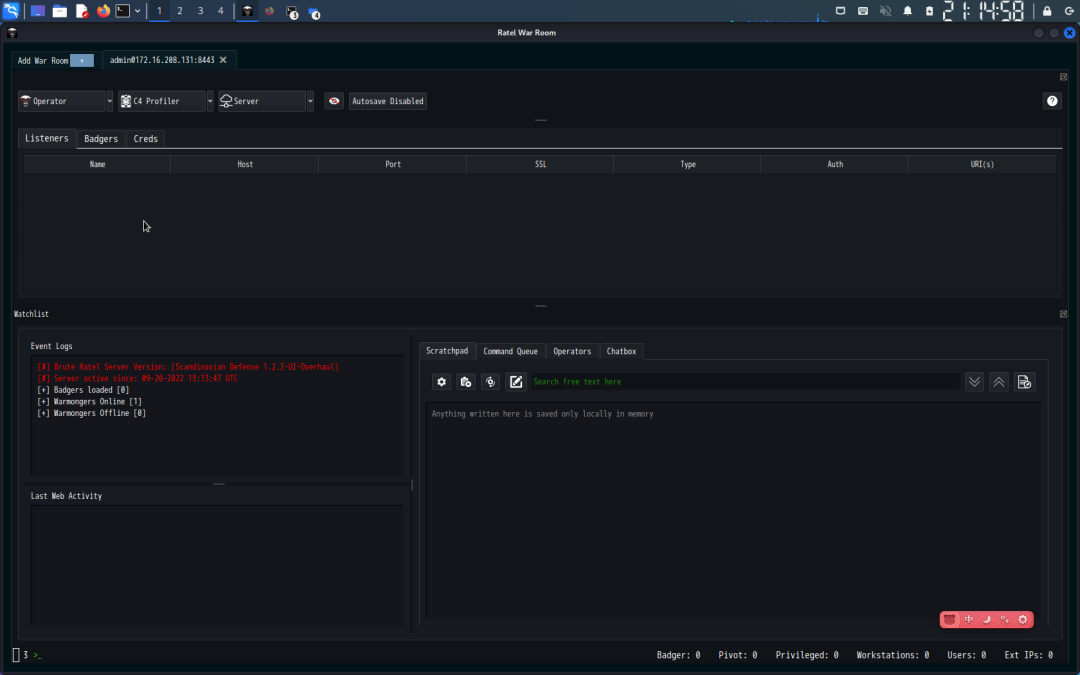Focus the Search free text here field
Screen dimensions: 1080x675
coord(745,382)
